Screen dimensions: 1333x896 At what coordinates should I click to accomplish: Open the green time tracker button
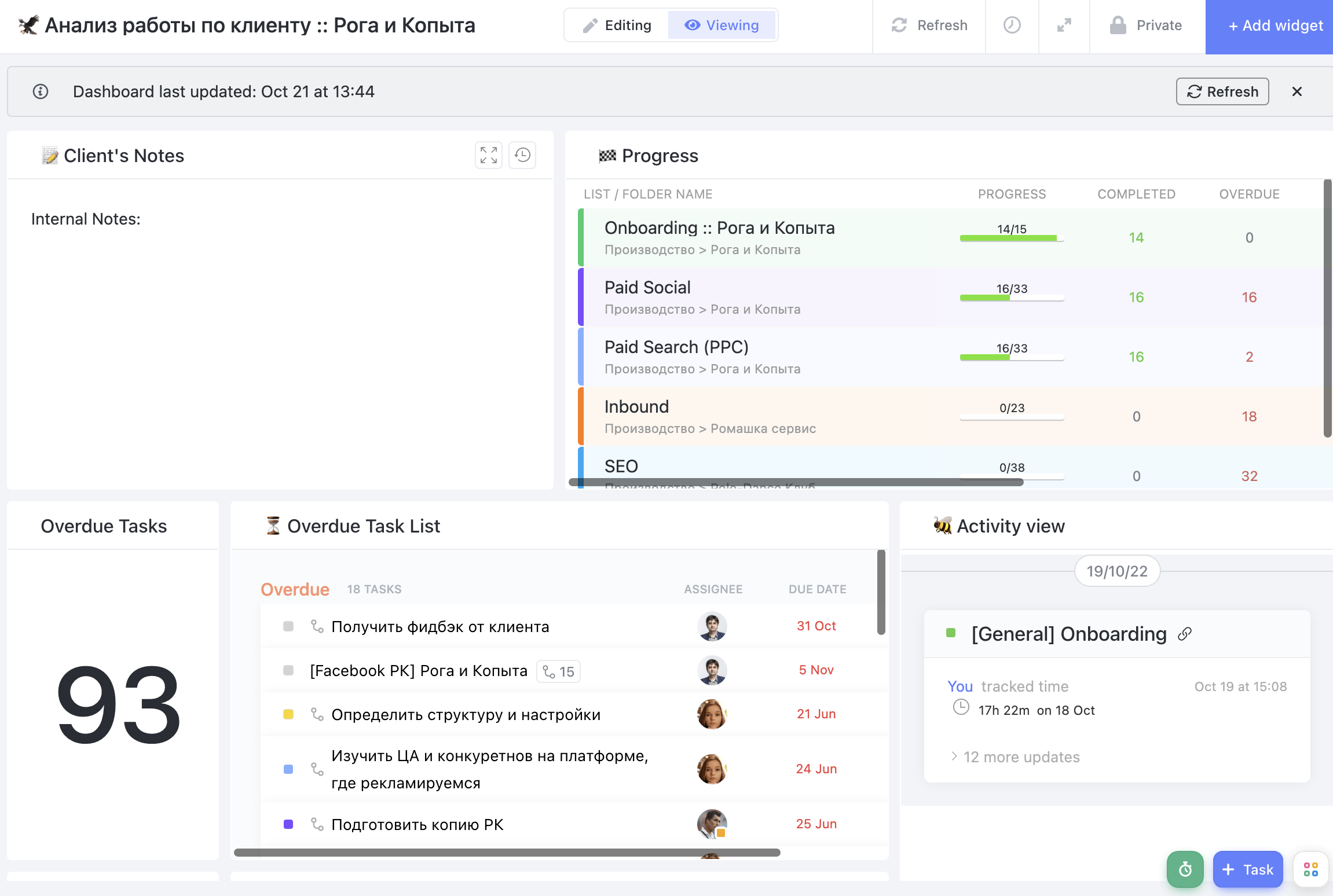coord(1185,869)
